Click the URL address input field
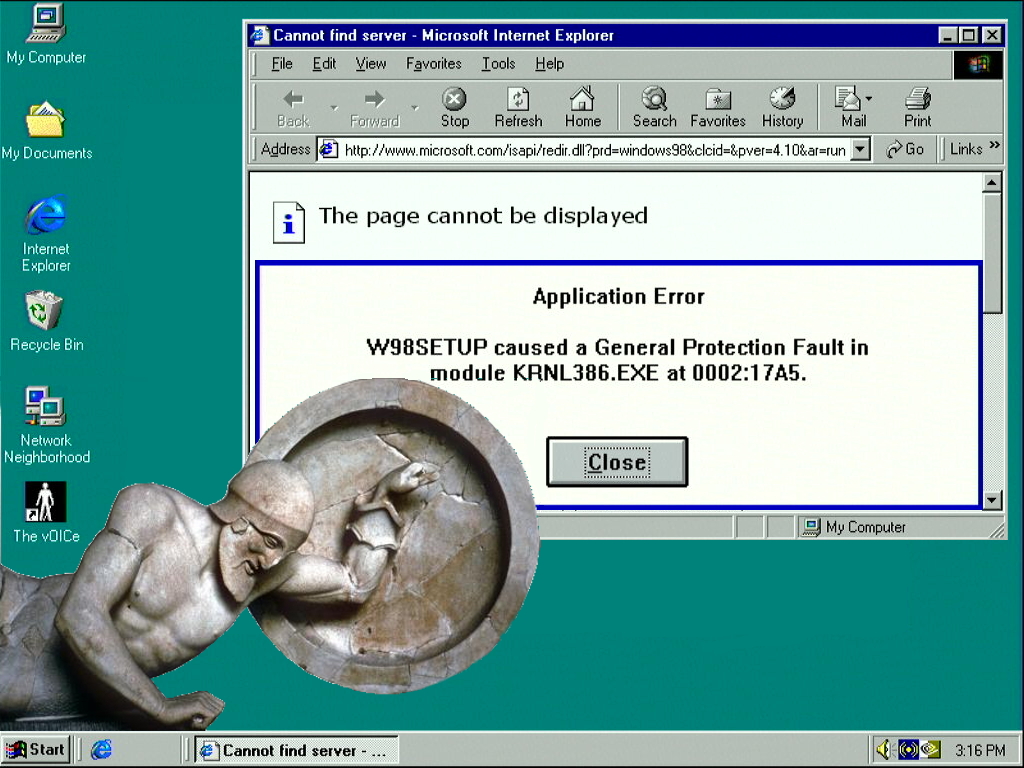The width and height of the screenshot is (1024, 768). [594, 150]
